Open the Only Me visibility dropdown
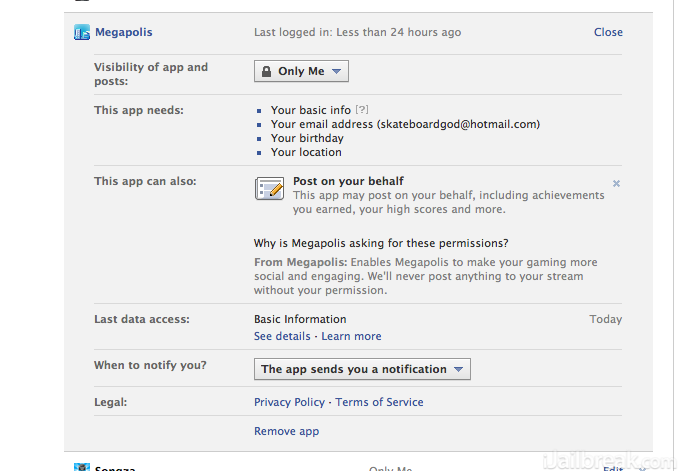This screenshot has width=678, height=471. 301,71
